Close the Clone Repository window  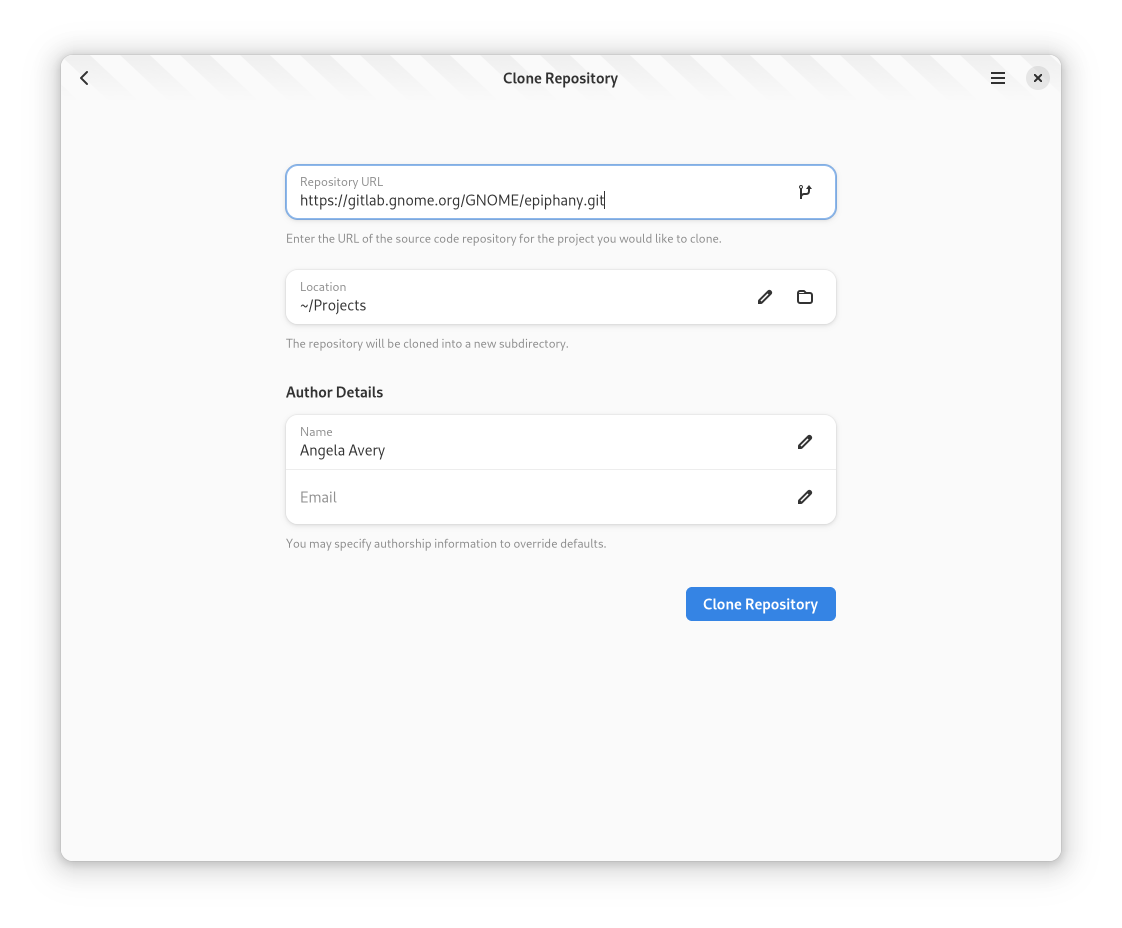(1038, 78)
